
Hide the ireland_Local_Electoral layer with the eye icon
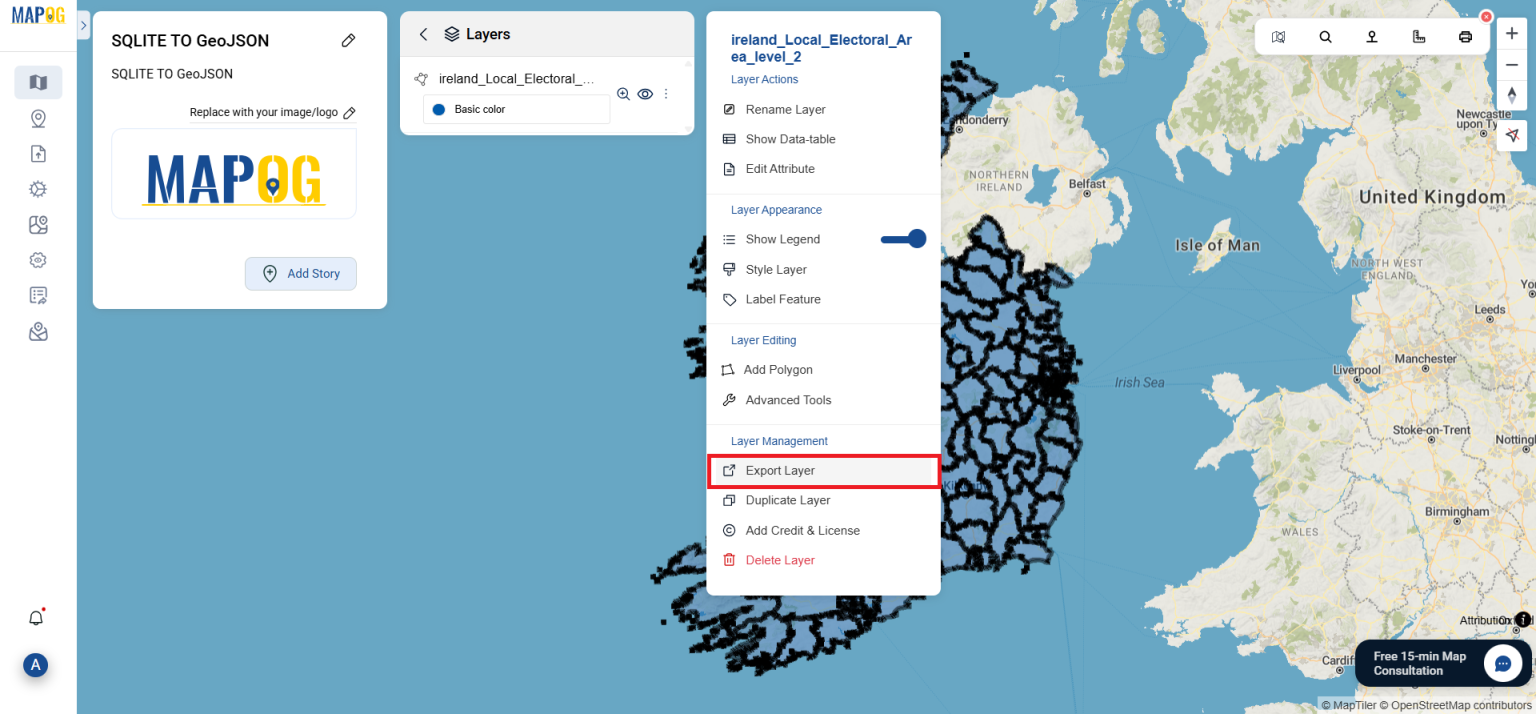(644, 94)
